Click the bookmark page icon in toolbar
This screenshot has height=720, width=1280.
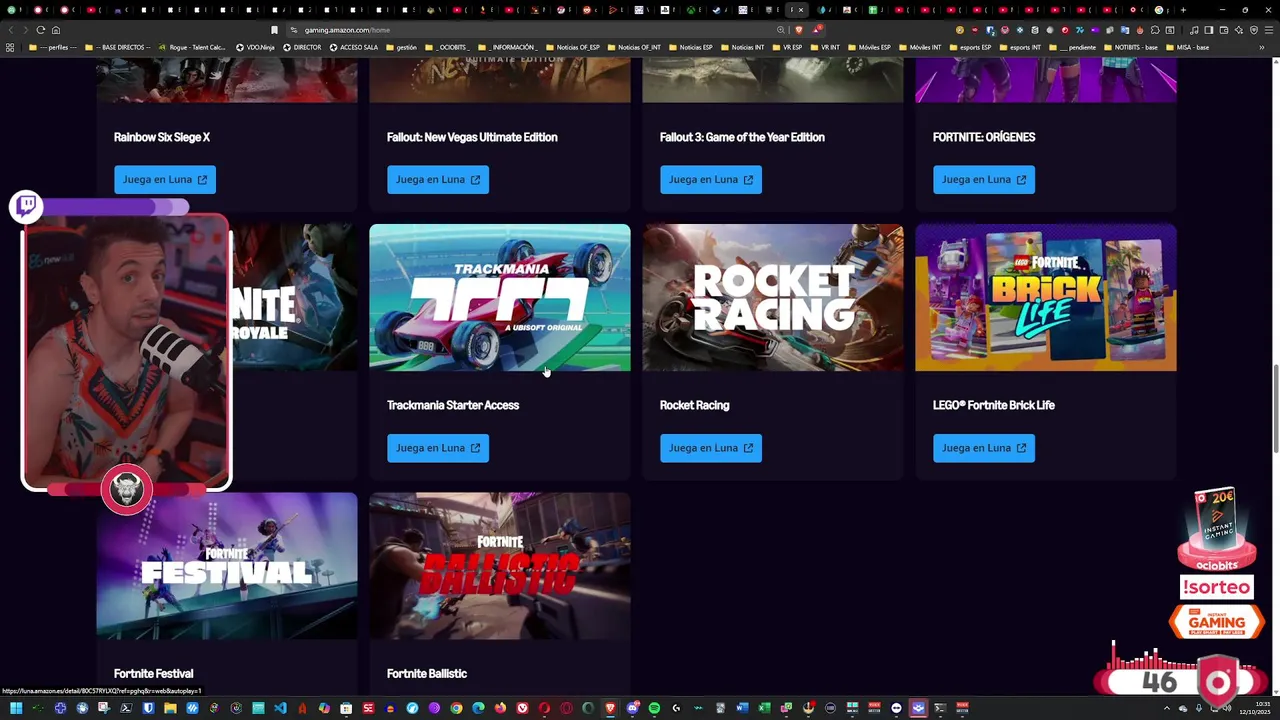(x=274, y=30)
